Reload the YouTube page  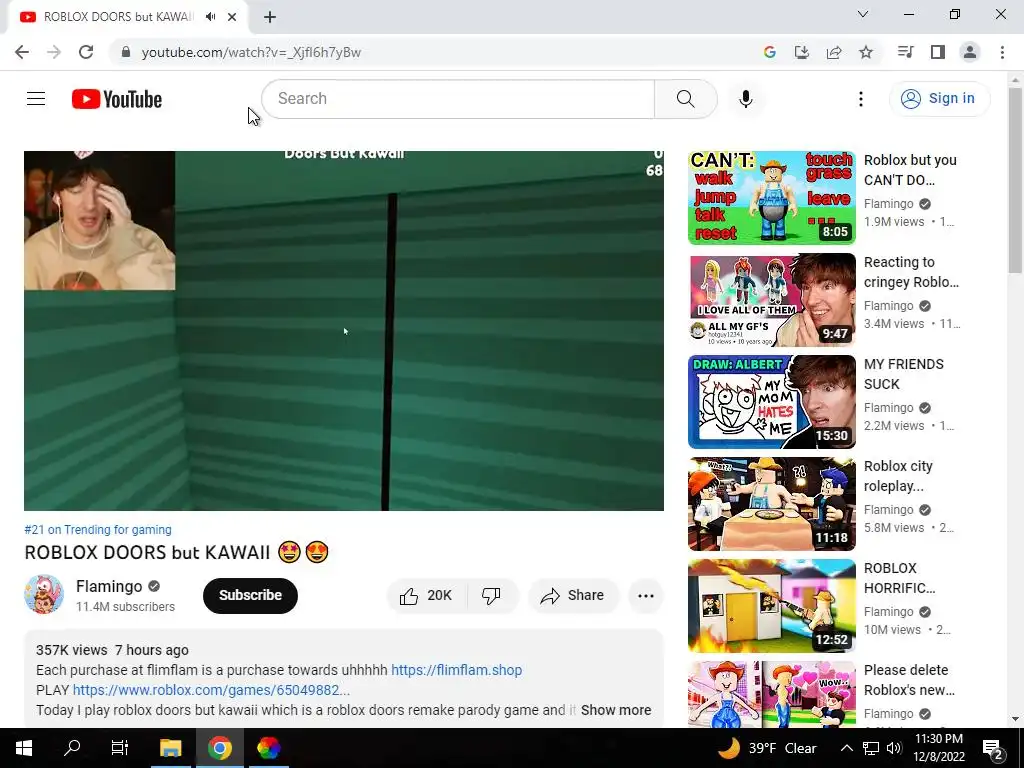point(86,52)
